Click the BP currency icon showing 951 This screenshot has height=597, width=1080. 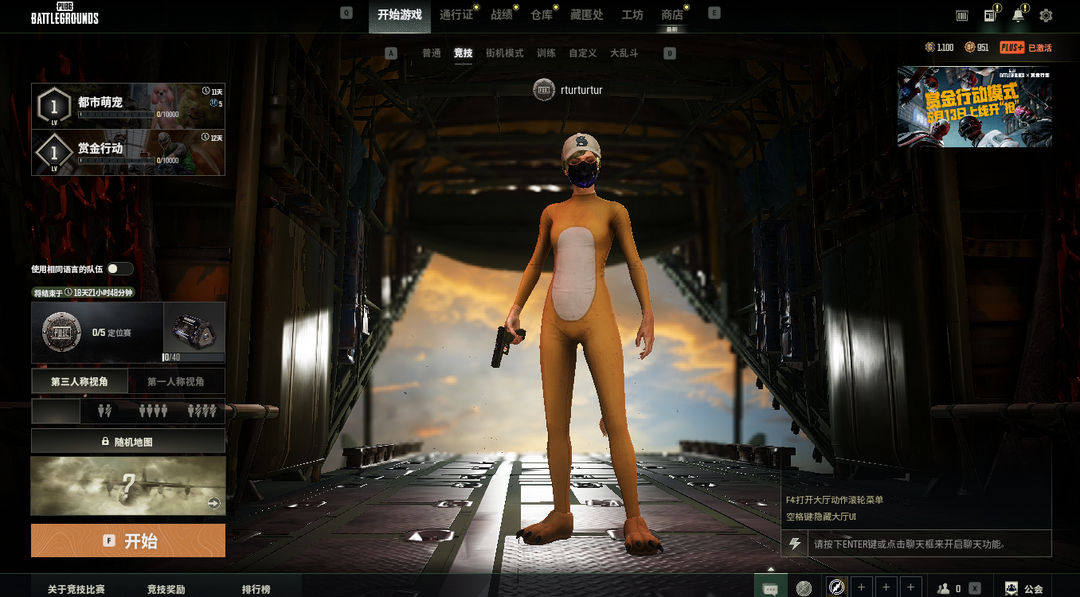[970, 48]
